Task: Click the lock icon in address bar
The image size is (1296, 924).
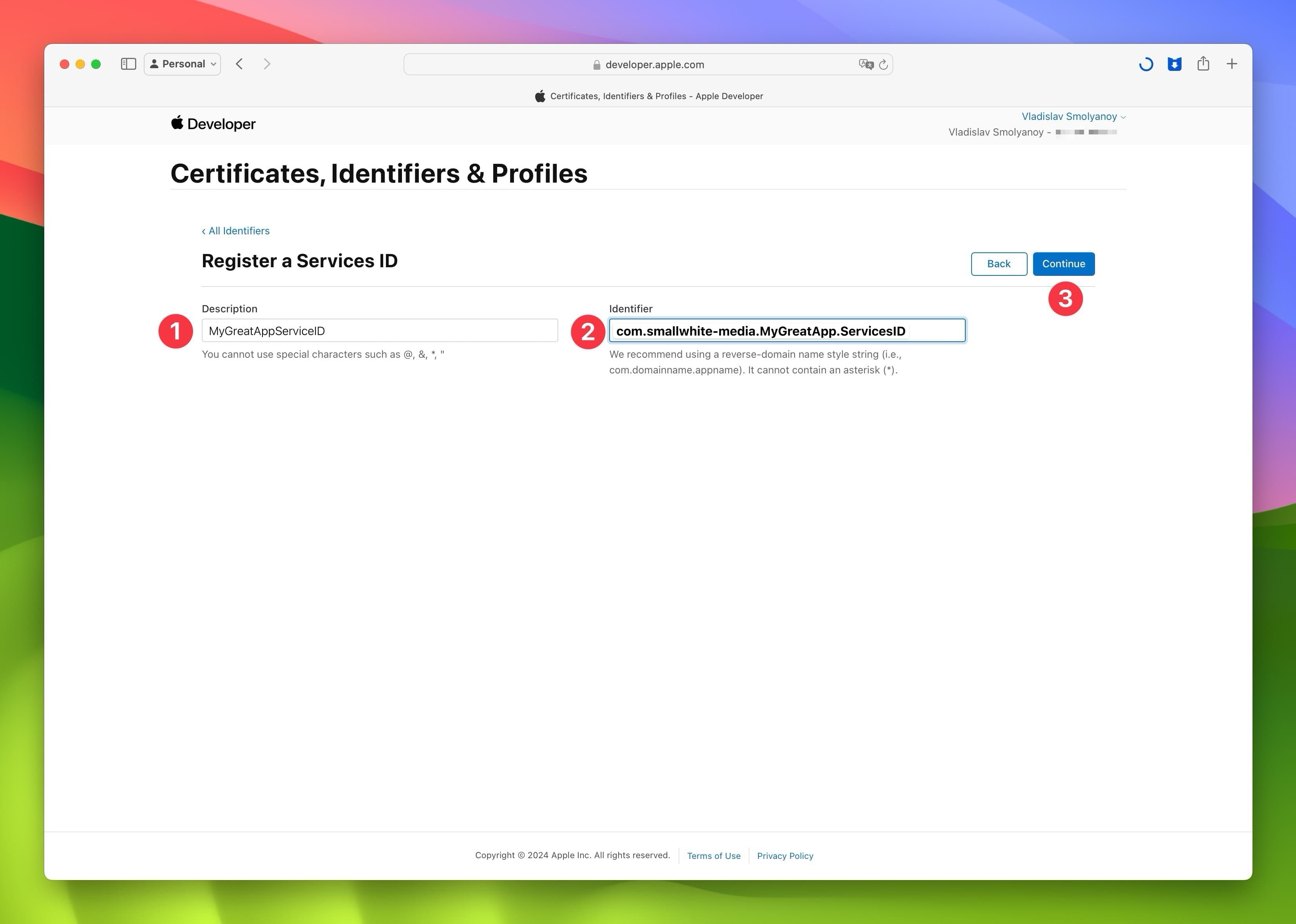Action: pos(597,65)
